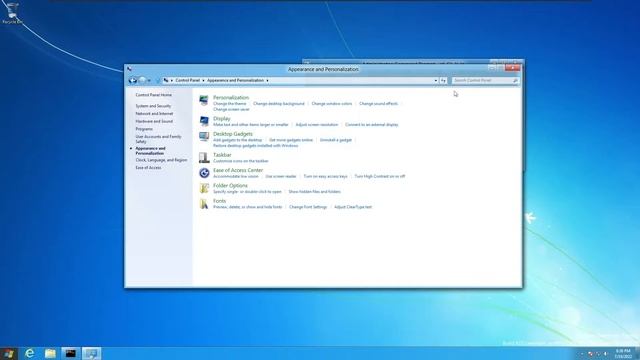This screenshot has width=640, height=360.
Task: Click Change window colors link
Action: pyautogui.click(x=331, y=104)
